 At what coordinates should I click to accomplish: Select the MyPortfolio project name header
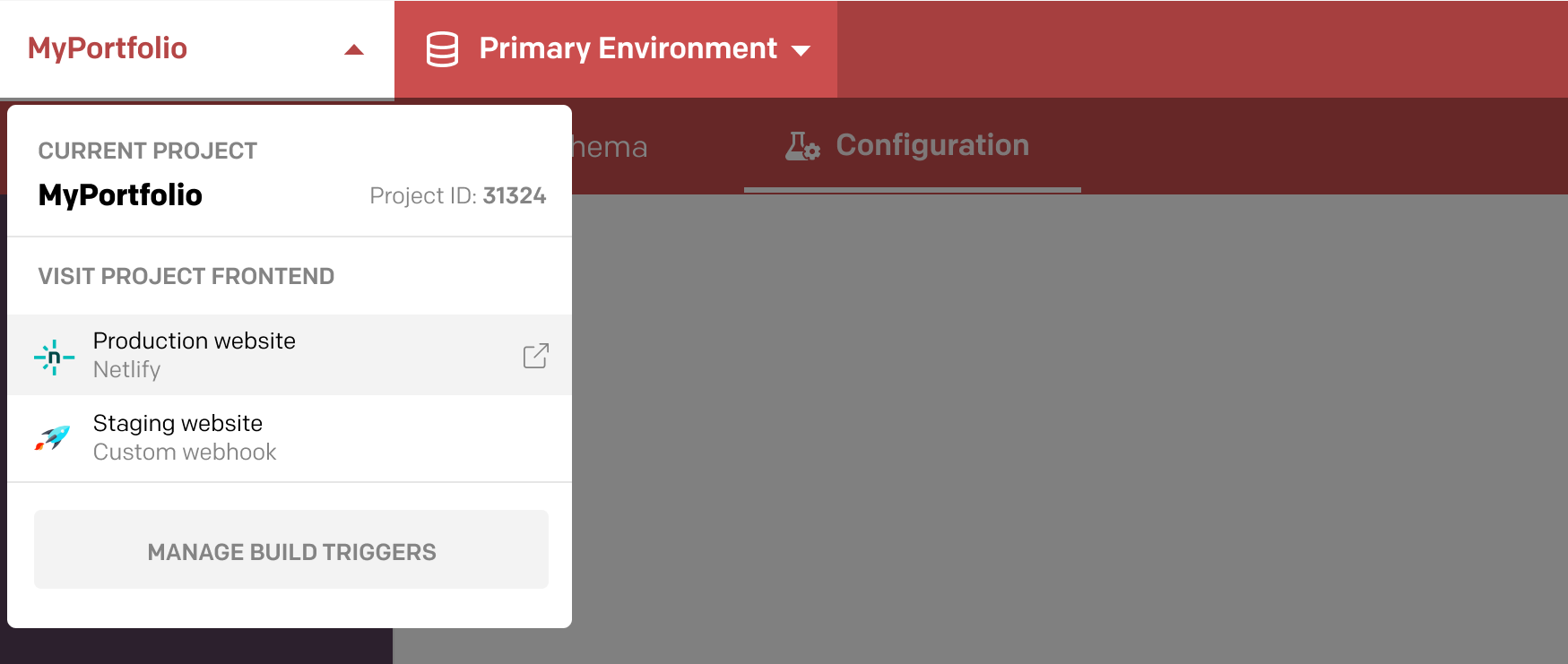120,195
